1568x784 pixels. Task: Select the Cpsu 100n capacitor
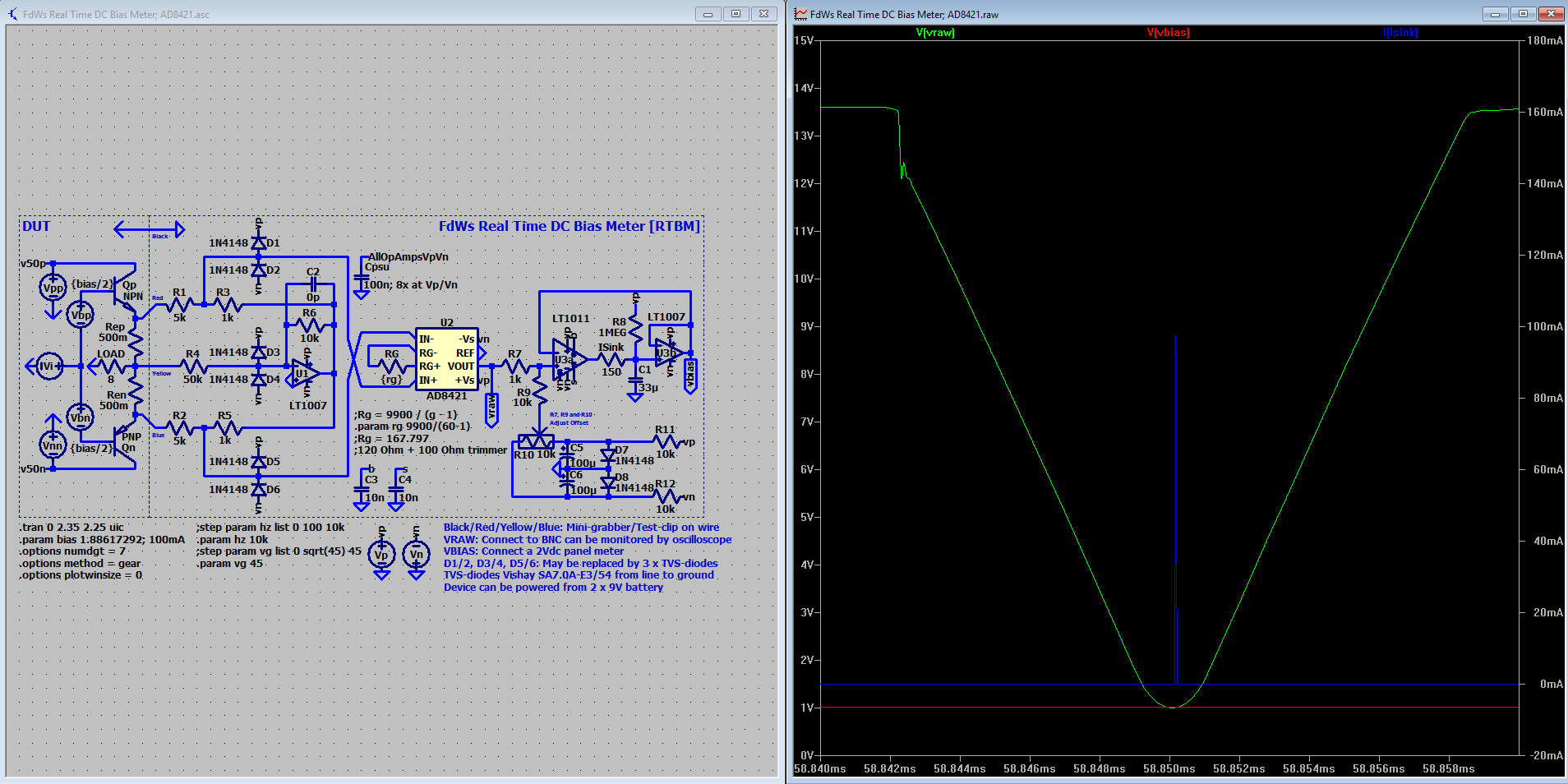click(x=362, y=276)
